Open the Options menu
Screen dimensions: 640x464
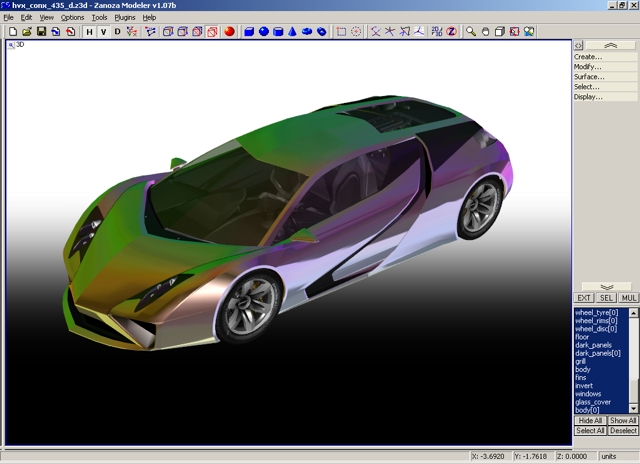coord(73,18)
